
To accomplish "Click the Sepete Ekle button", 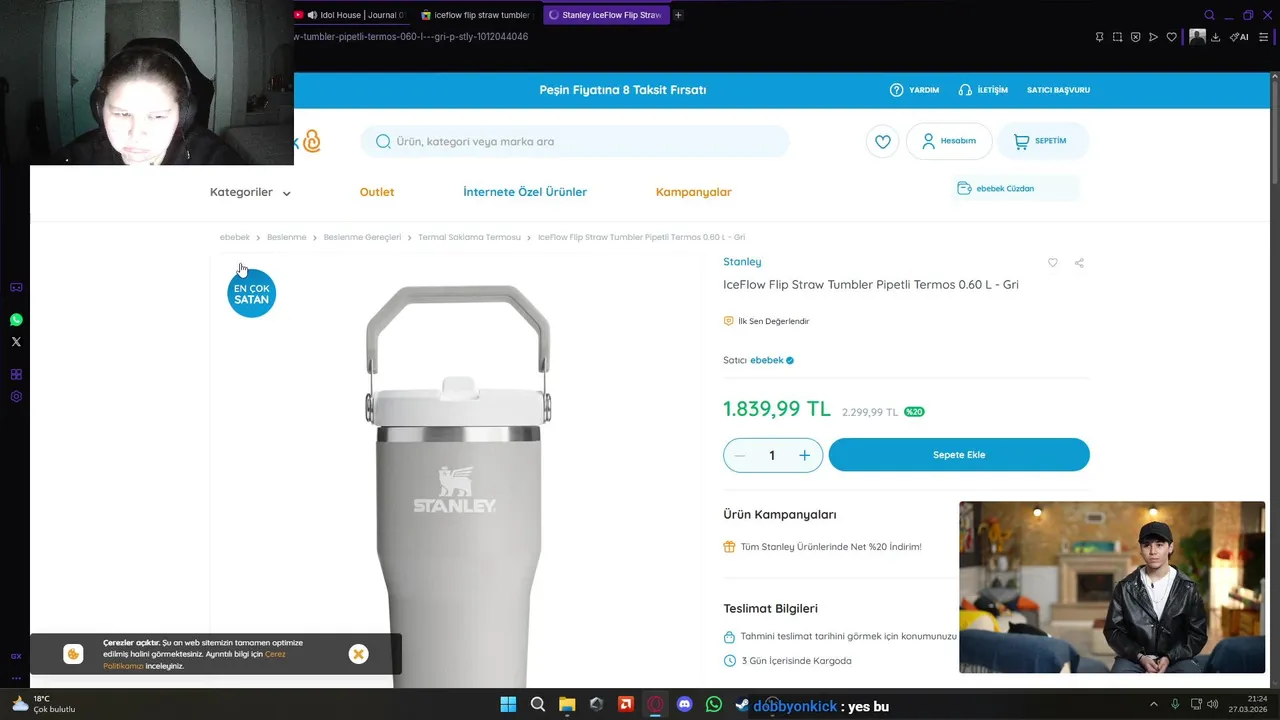I will coord(959,455).
